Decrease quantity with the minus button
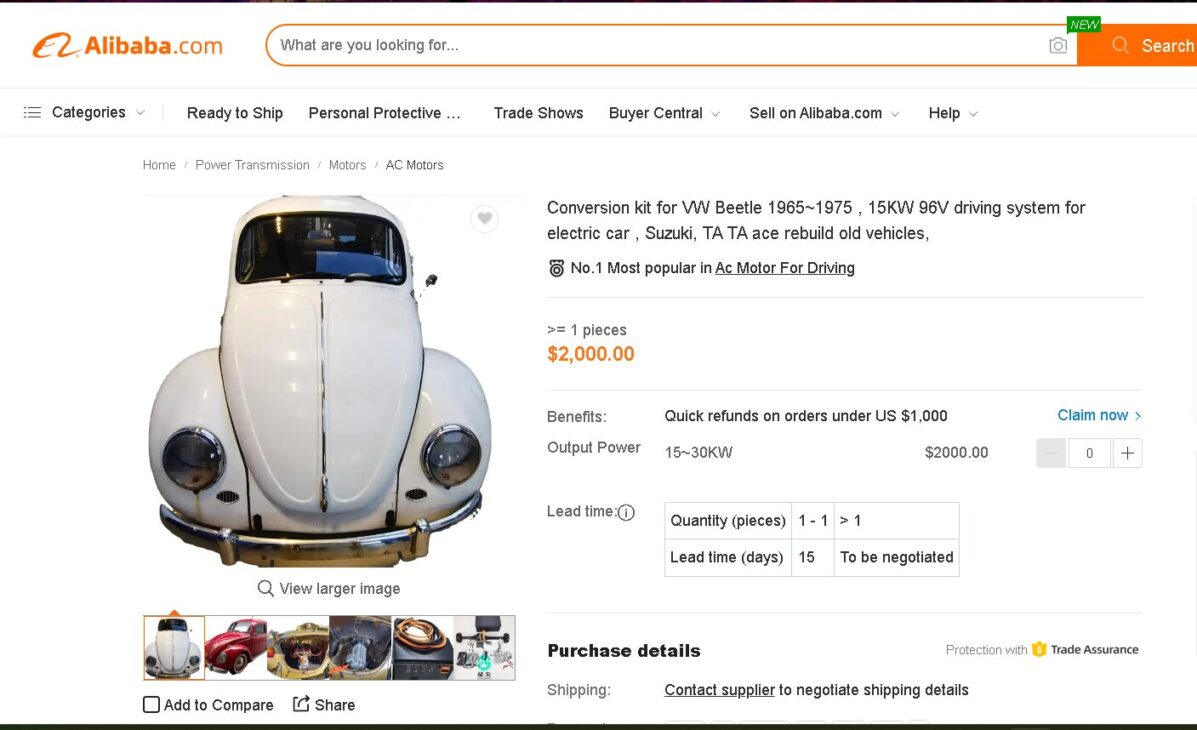 tap(1051, 453)
